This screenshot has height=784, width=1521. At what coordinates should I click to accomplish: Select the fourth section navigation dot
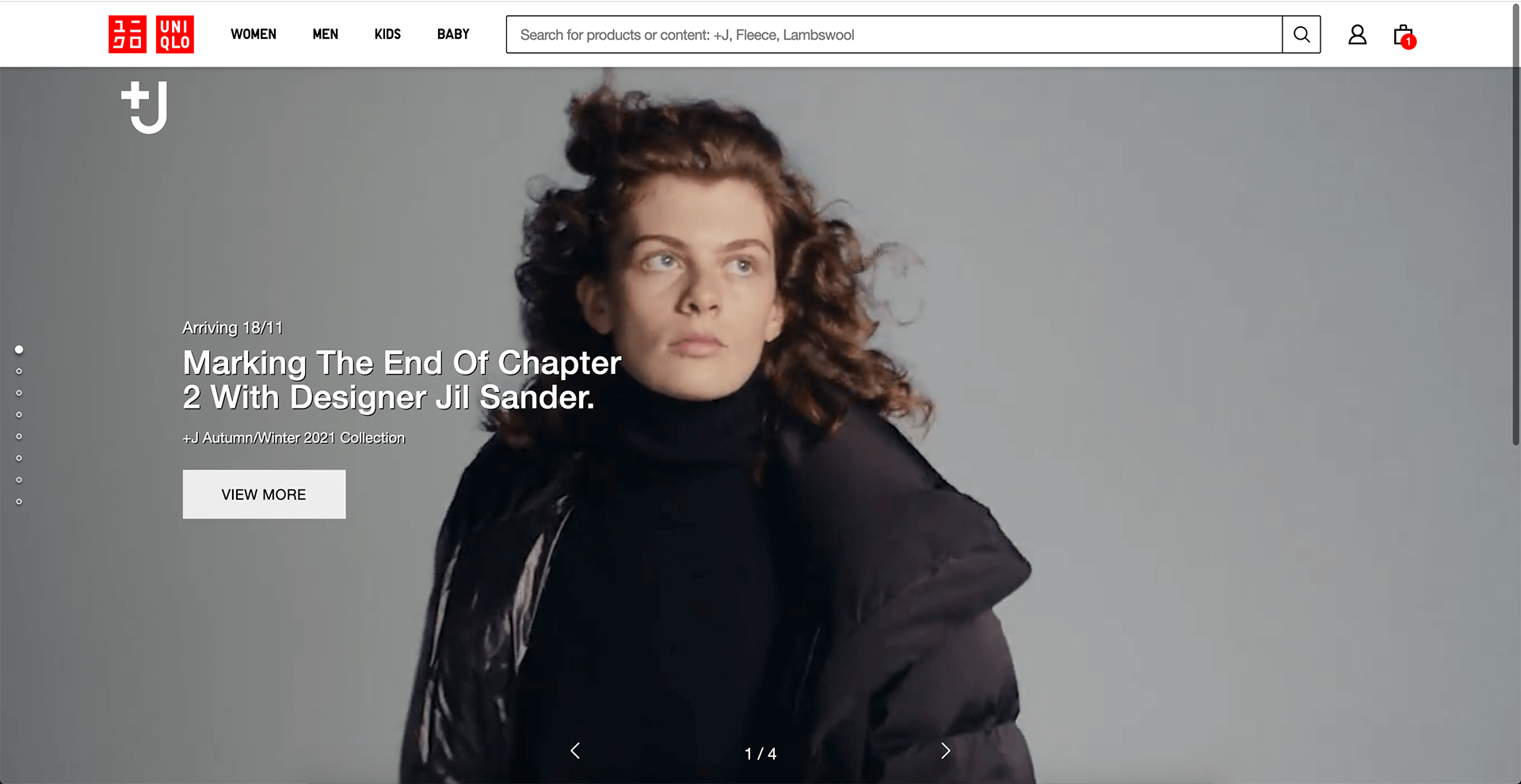click(19, 415)
